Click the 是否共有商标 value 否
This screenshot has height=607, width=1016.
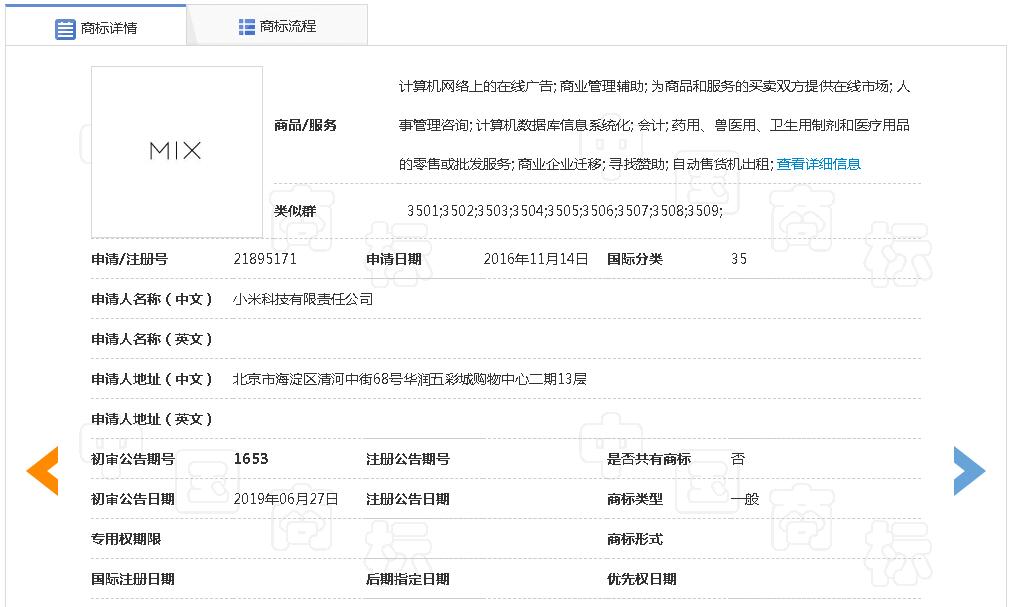(737, 459)
